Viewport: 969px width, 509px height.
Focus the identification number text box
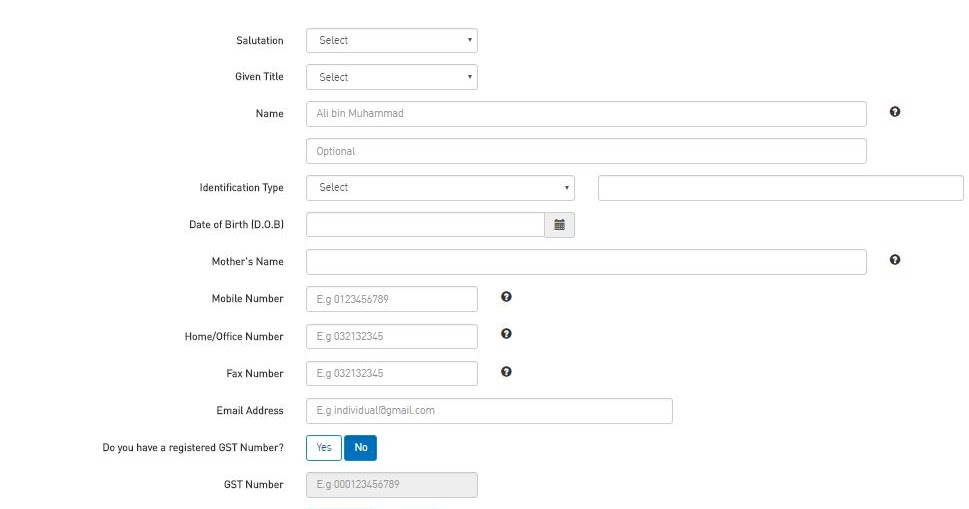click(781, 188)
